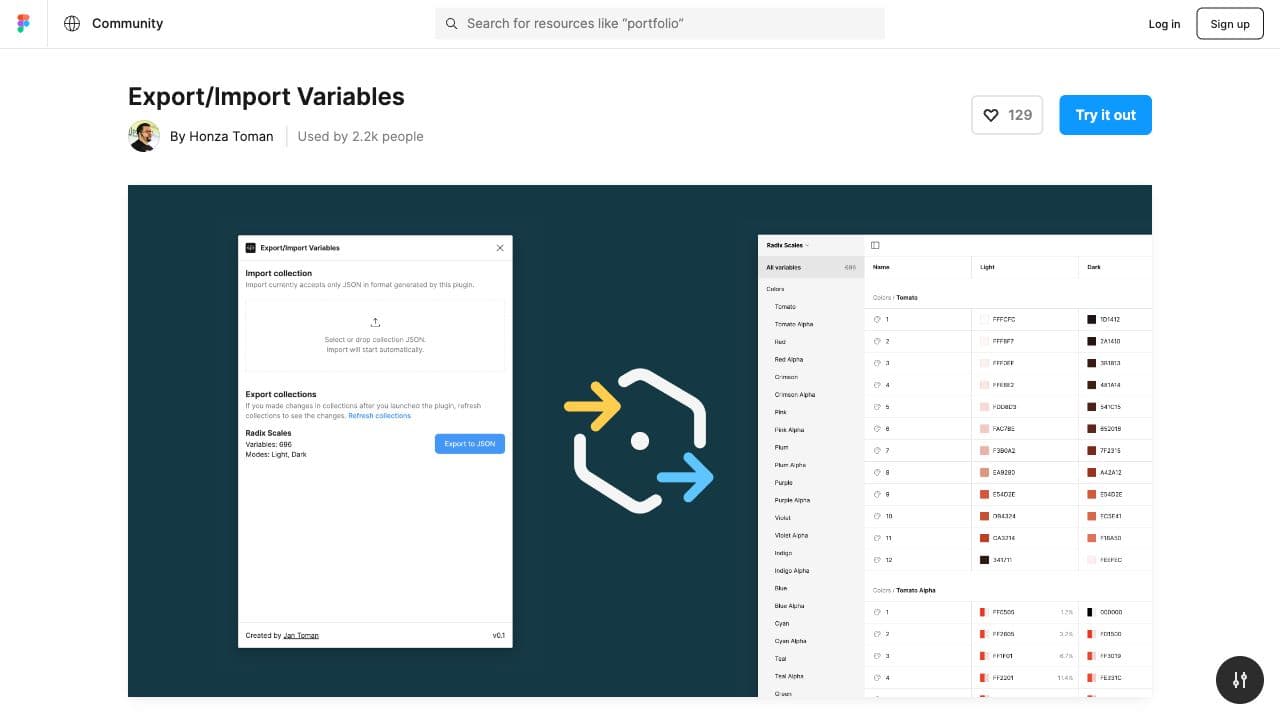1280x720 pixels.
Task: Click the dark swatch for value A42A12
Action: [1092, 473]
